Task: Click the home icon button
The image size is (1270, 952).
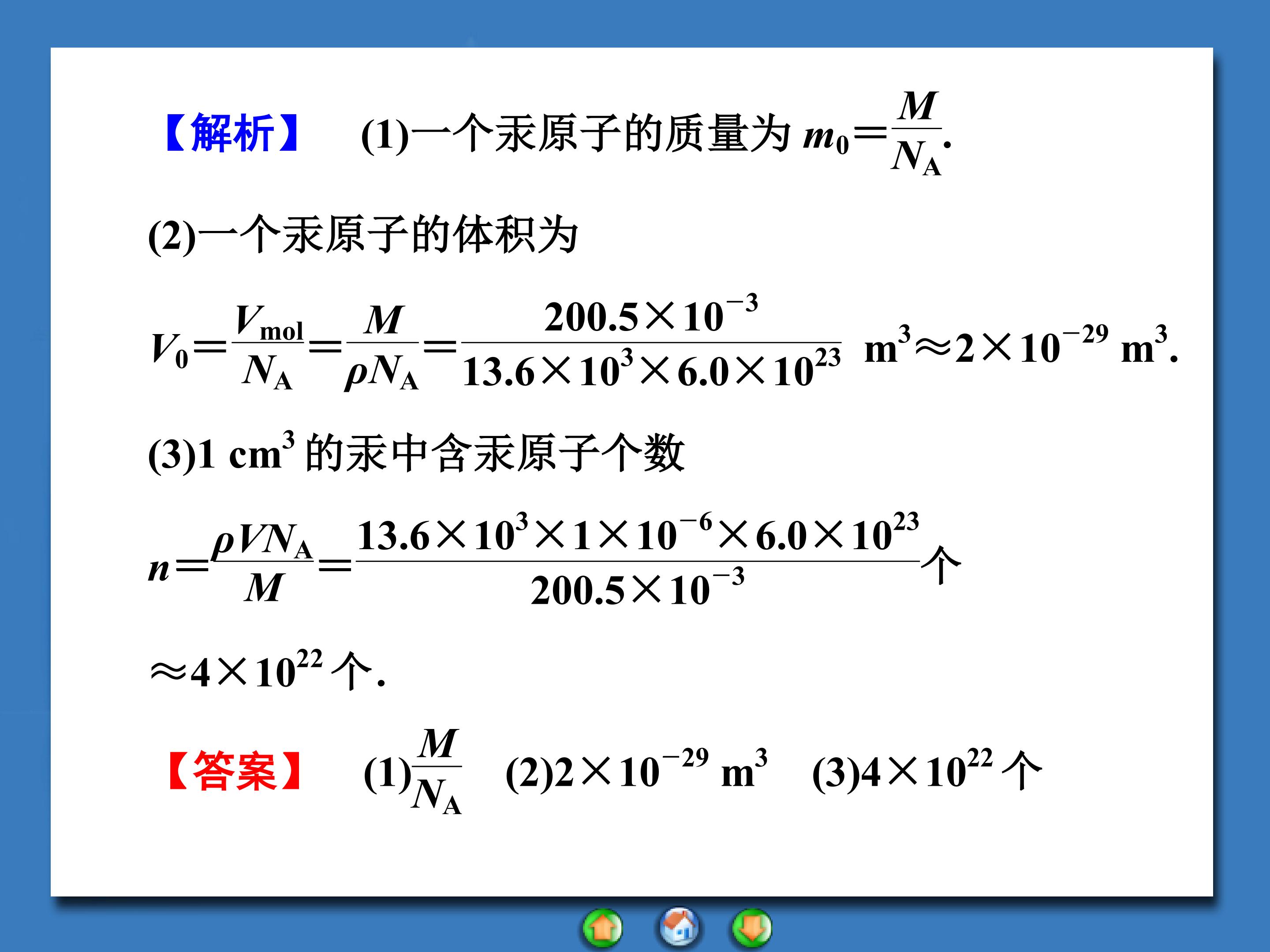Action: tap(679, 927)
